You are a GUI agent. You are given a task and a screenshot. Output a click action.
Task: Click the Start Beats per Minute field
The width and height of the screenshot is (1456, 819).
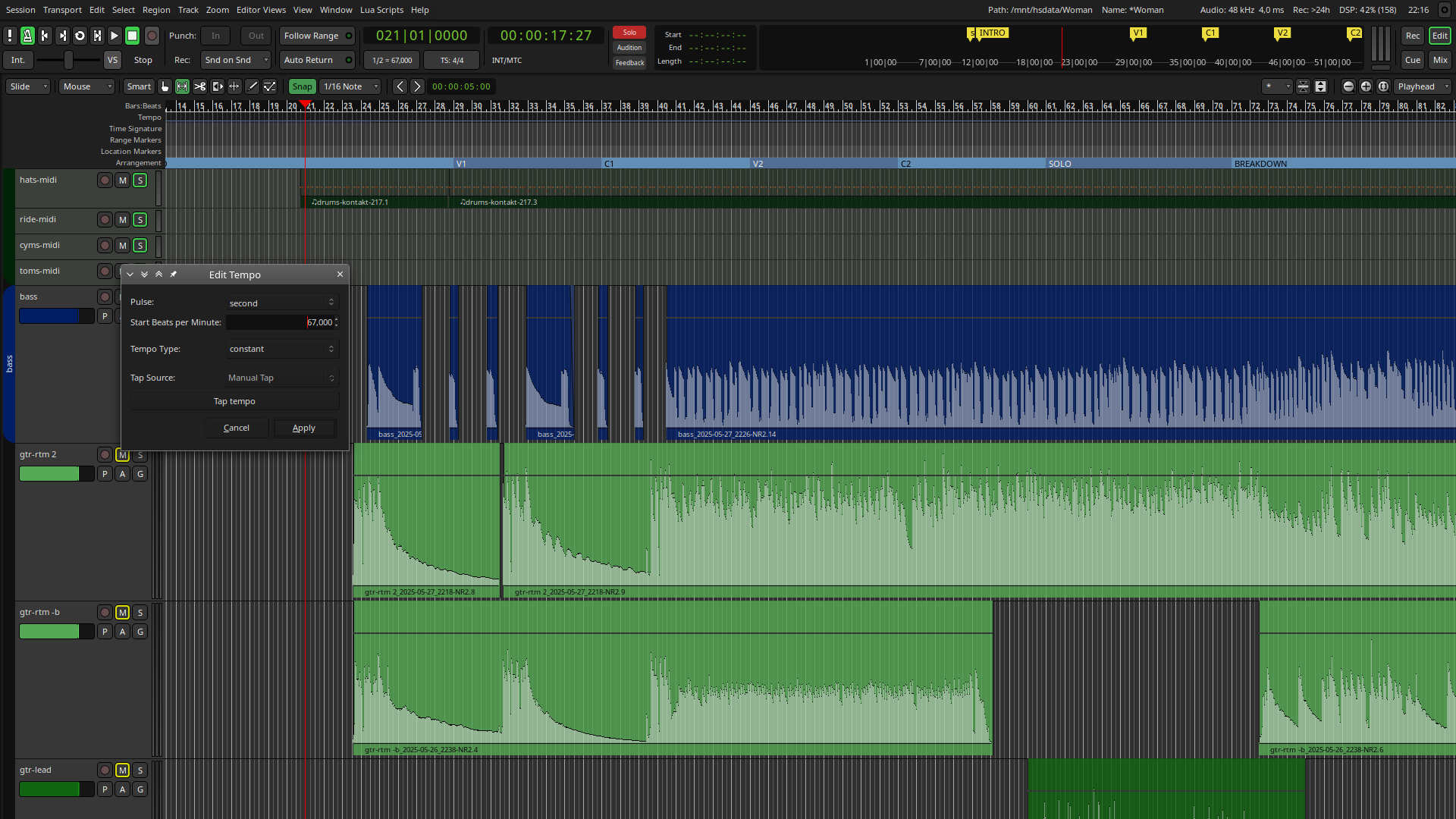[279, 322]
